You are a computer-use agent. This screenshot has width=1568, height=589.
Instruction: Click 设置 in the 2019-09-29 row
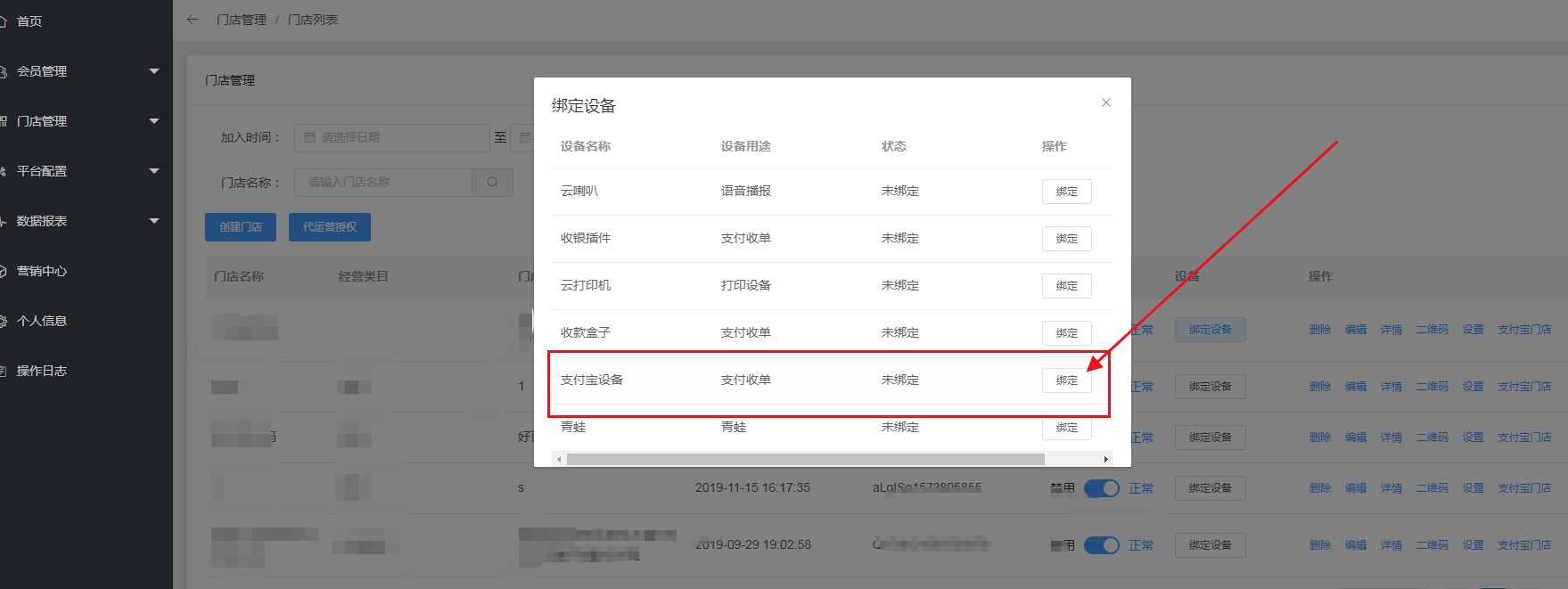(x=1473, y=545)
